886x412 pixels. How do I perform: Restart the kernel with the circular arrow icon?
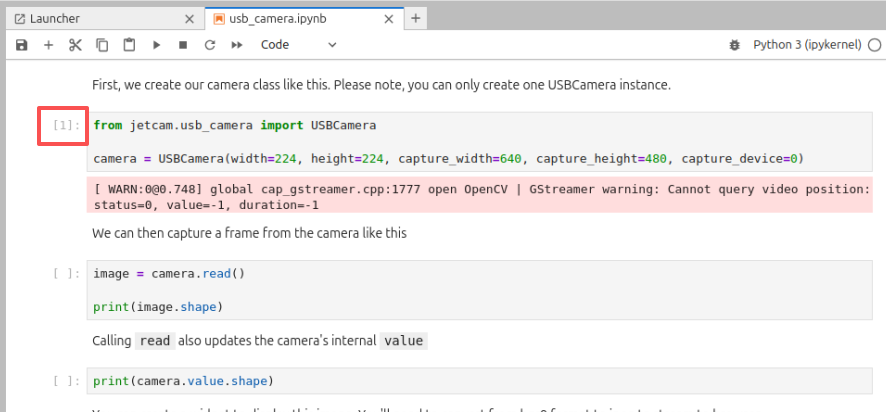[210, 45]
